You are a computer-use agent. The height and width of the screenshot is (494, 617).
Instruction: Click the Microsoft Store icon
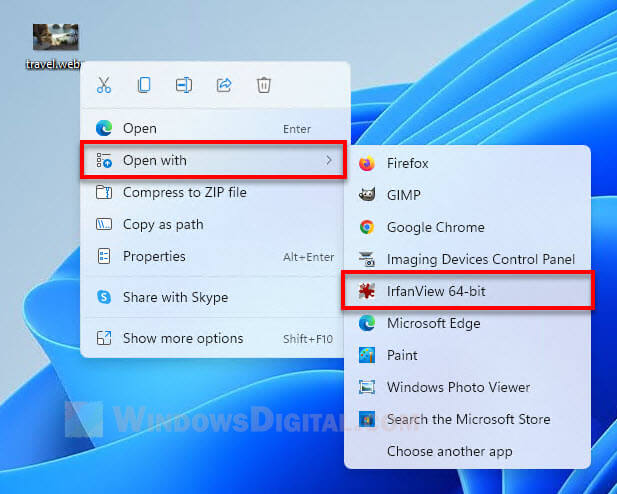[367, 419]
